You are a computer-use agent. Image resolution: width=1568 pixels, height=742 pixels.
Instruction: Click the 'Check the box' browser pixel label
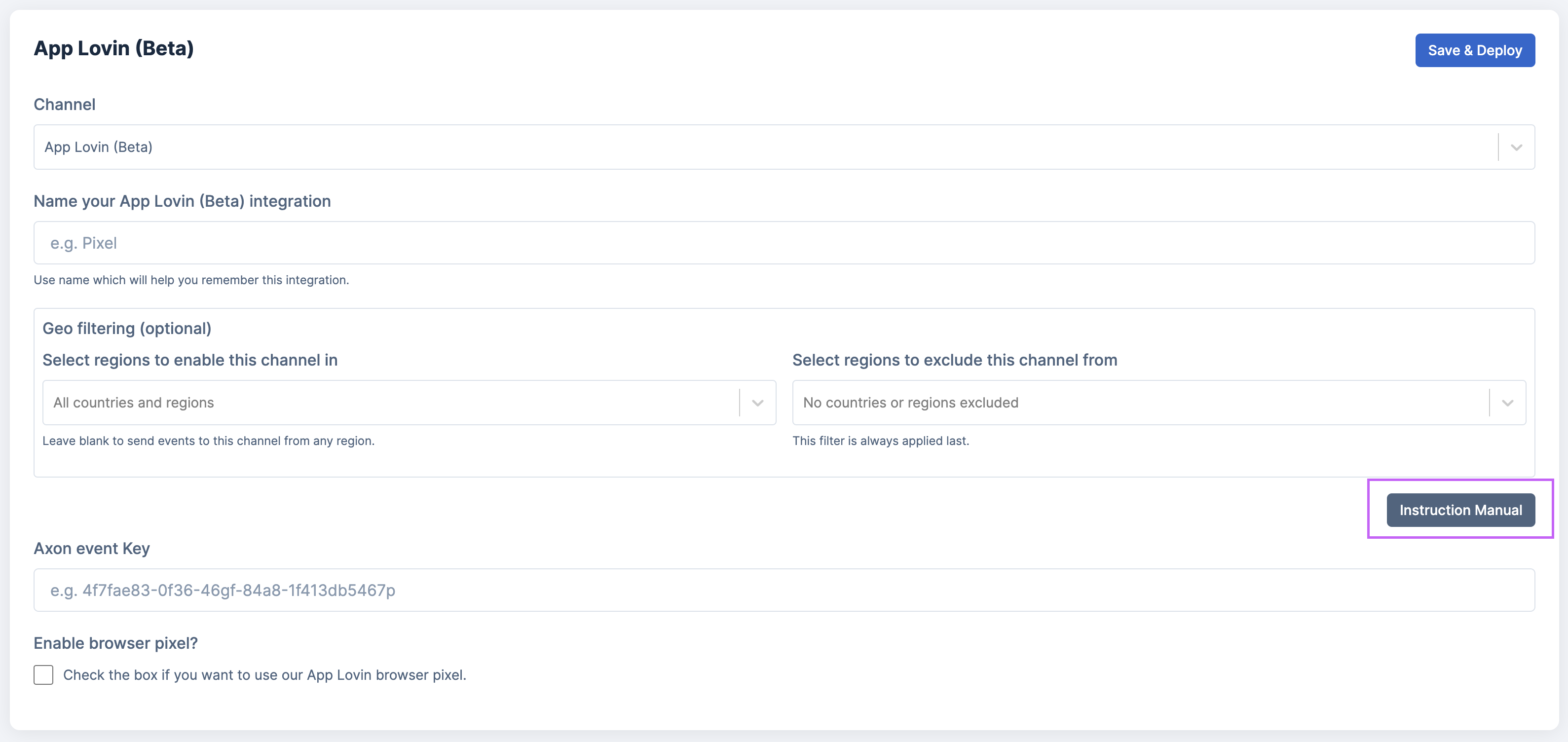click(x=264, y=675)
